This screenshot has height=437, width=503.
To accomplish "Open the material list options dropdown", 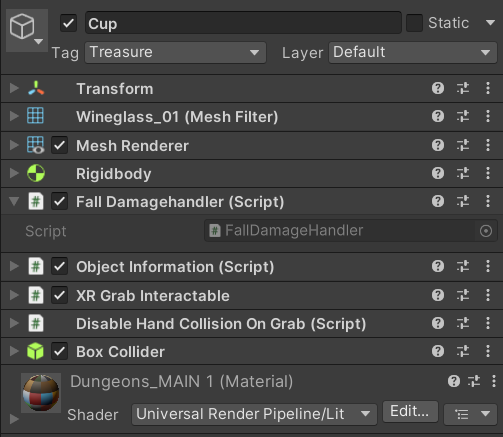I will pyautogui.click(x=470, y=414).
